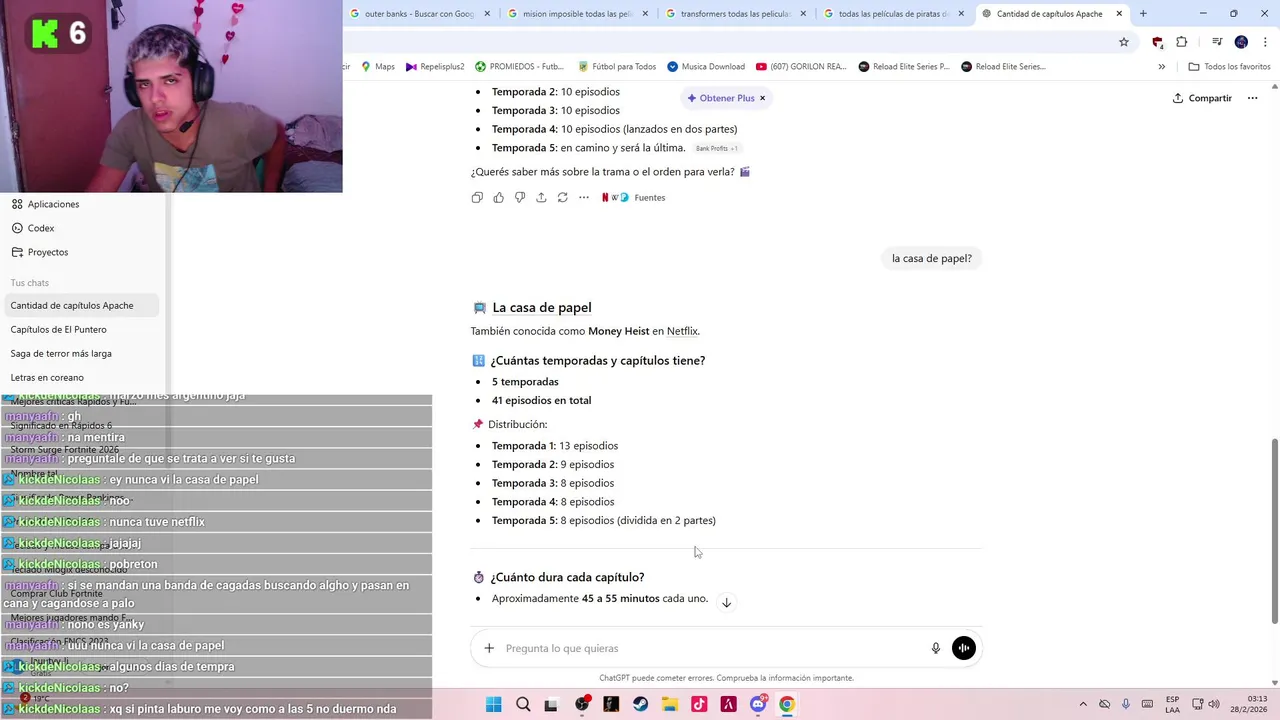Screen dimensions: 1280x720
Task: Open the Maps bookmark
Action: point(377,67)
